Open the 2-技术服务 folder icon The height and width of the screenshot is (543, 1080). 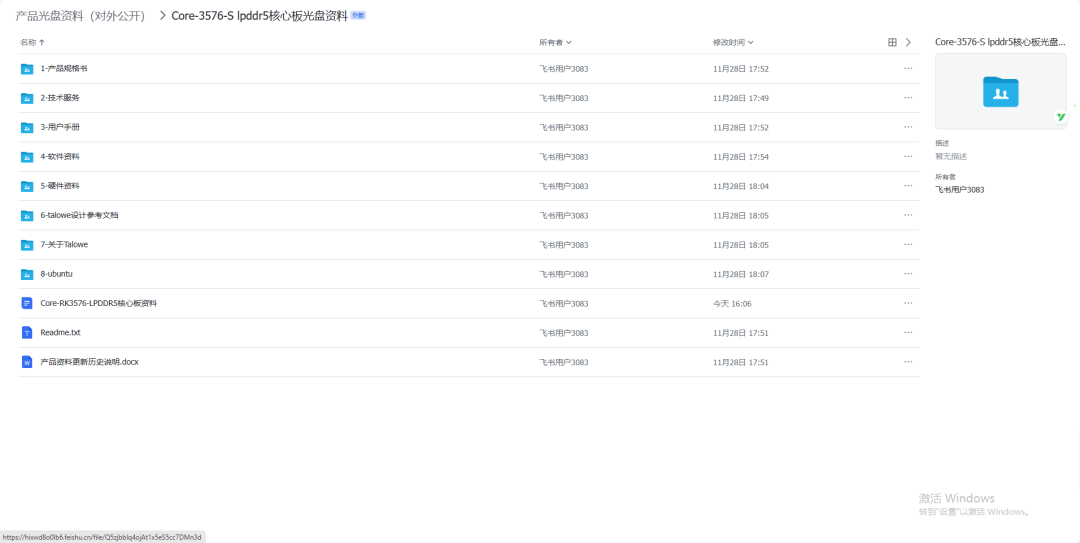pyautogui.click(x=27, y=98)
